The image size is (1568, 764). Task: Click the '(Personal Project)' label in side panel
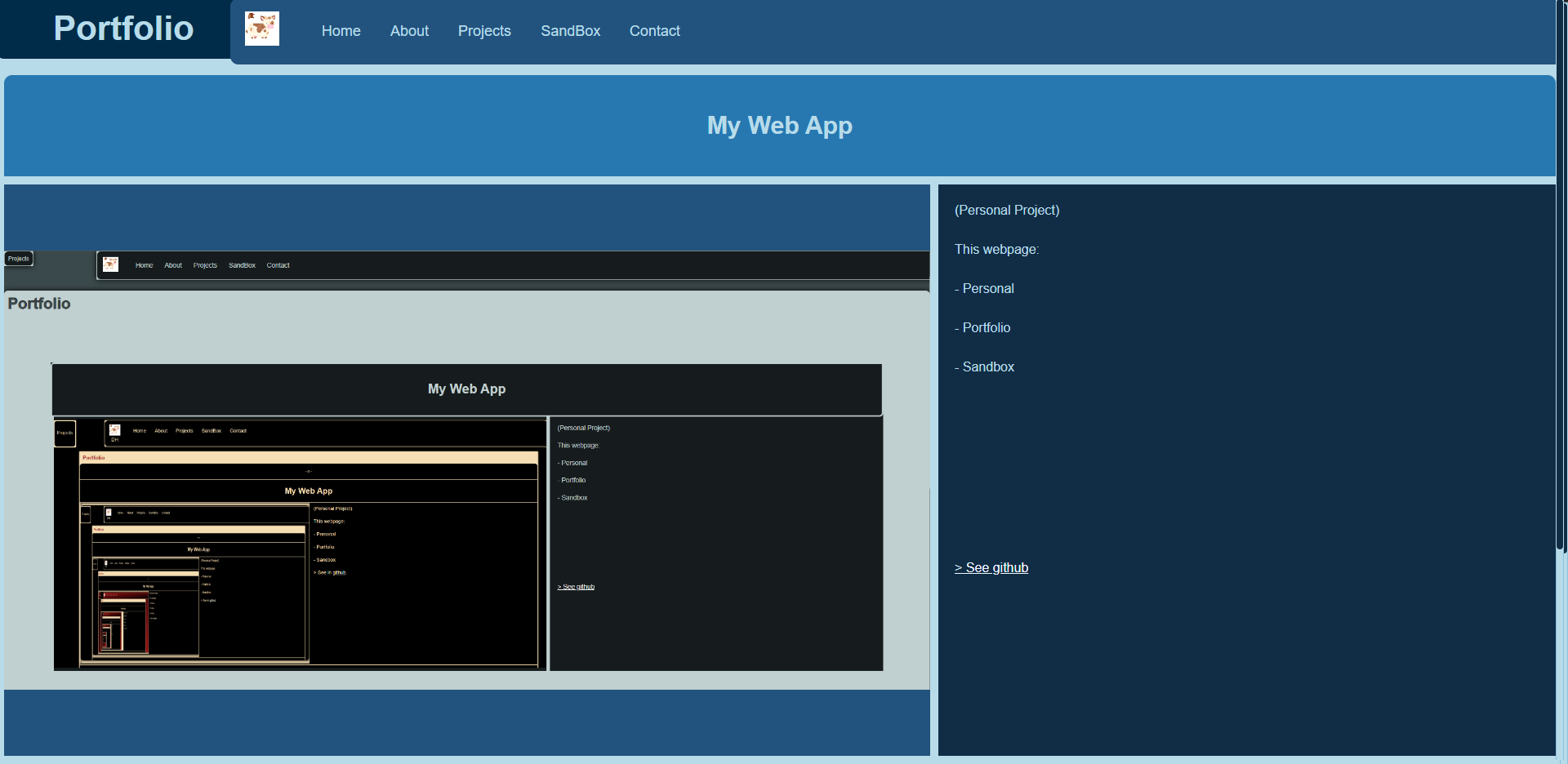1007,211
